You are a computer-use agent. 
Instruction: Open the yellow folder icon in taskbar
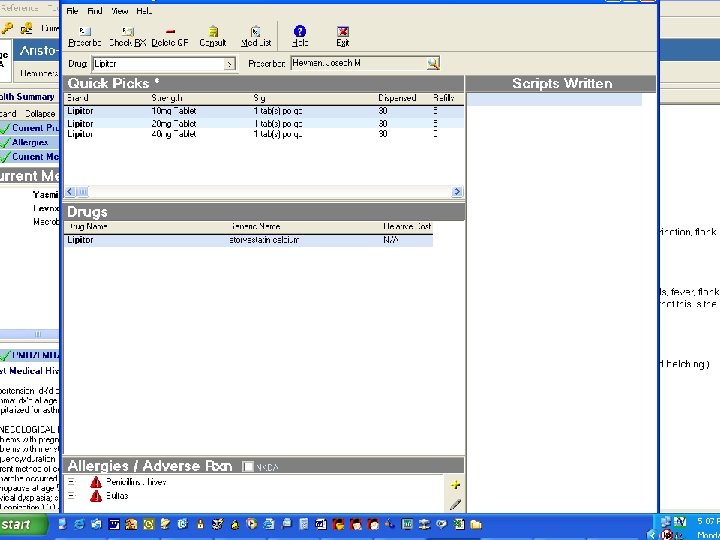[476, 524]
